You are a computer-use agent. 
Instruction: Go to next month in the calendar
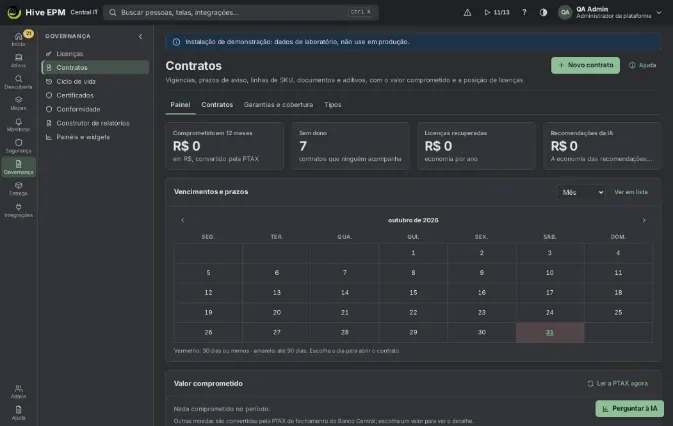pyautogui.click(x=644, y=220)
